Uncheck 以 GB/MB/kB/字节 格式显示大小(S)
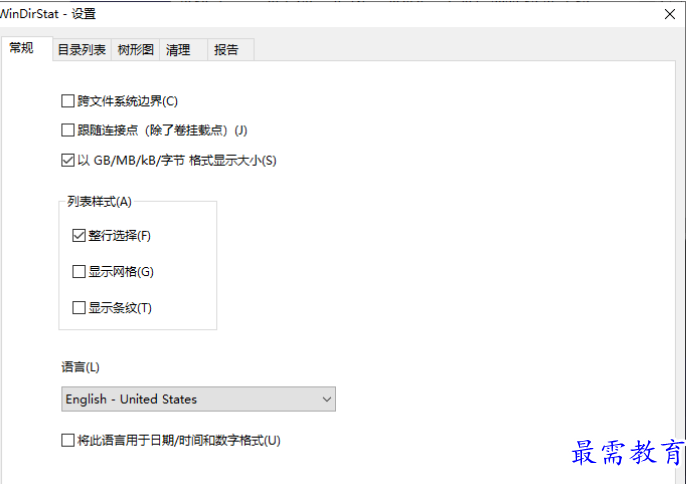Image resolution: width=693 pixels, height=484 pixels. (x=68, y=160)
